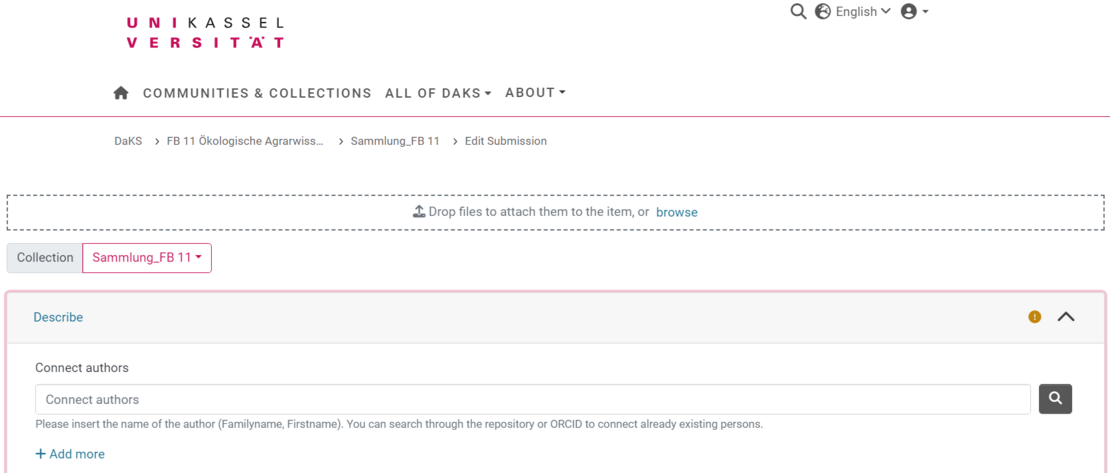Open the All of DaKS menu

pos(438,93)
